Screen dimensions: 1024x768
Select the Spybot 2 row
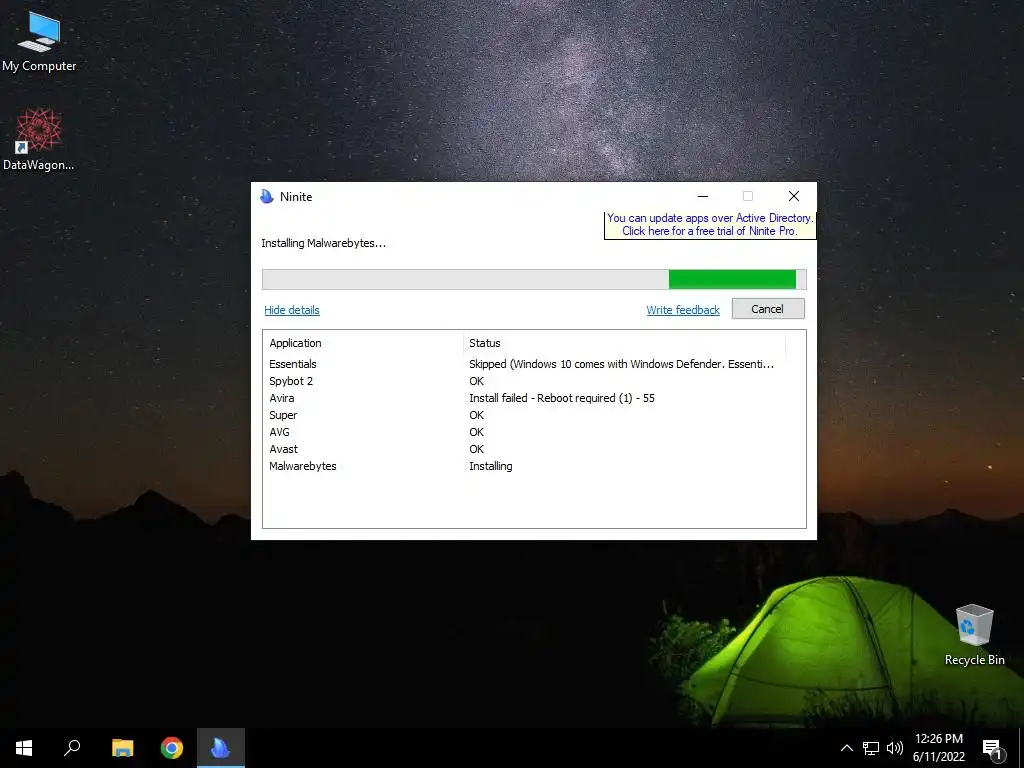534,381
